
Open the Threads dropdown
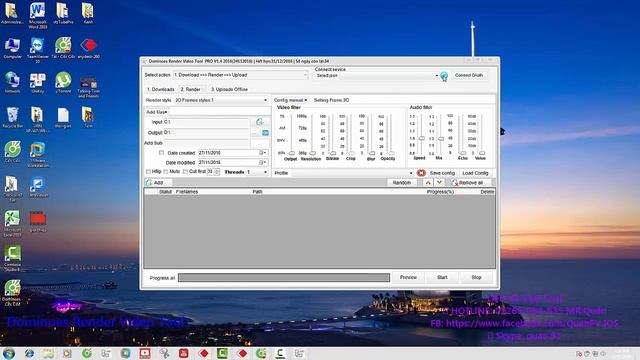pyautogui.click(x=257, y=172)
